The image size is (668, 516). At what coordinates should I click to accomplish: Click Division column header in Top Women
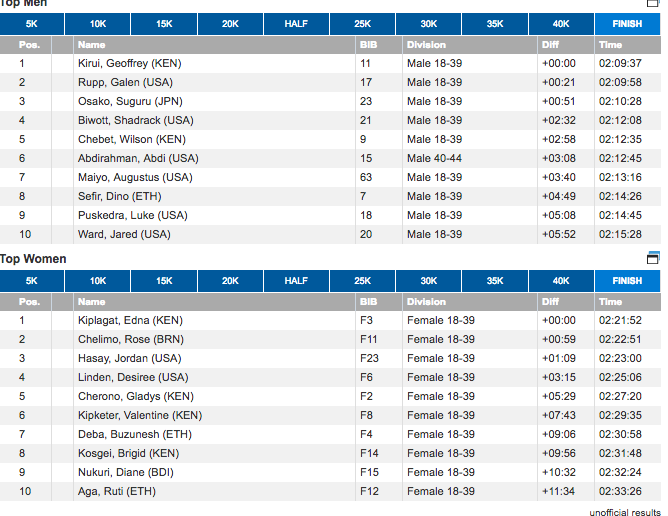point(427,302)
